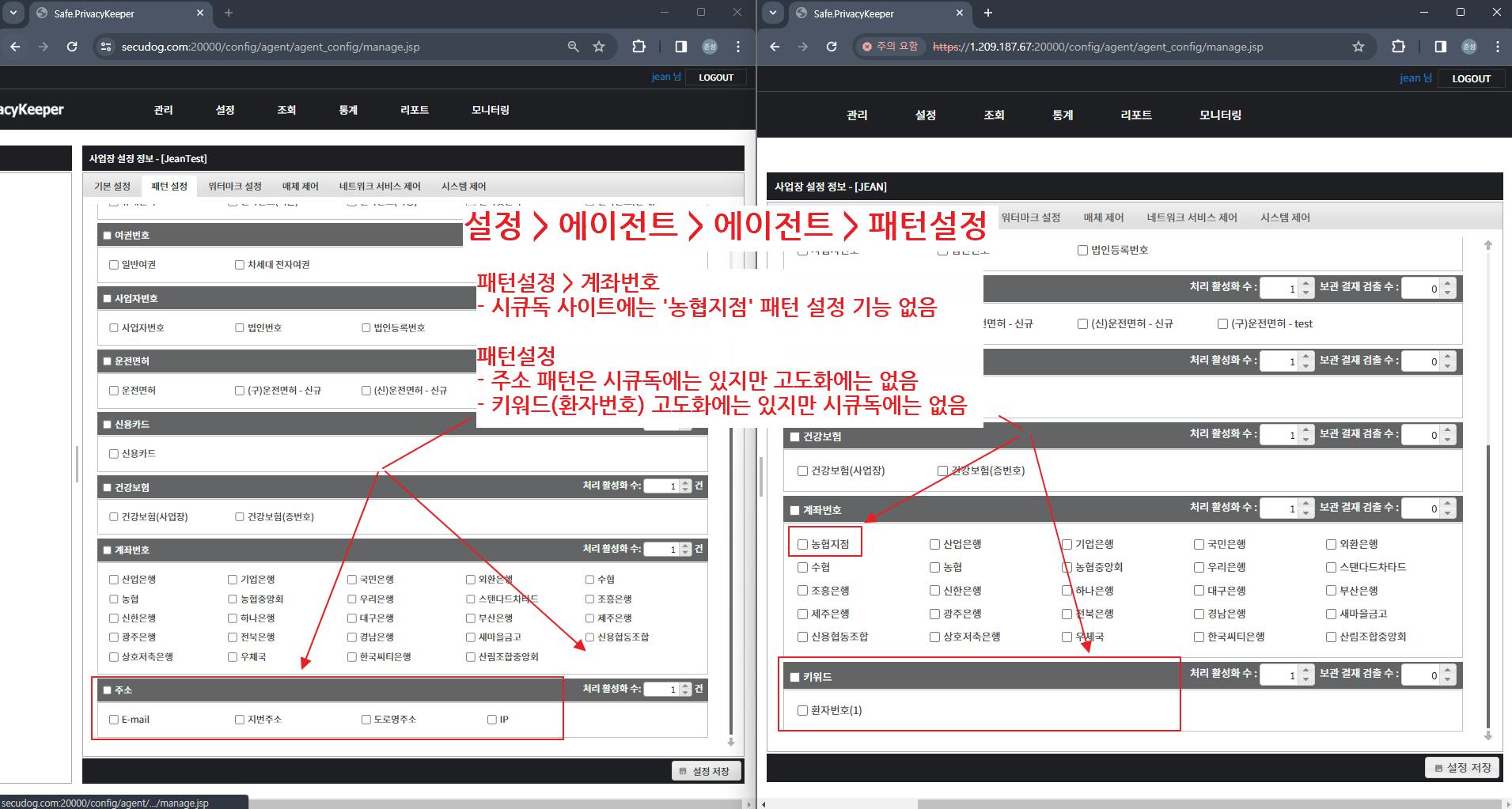Adjust 키워드 처리 활성화 수 stepper in right window
Screen dimensions: 1512x809
click(1306, 674)
